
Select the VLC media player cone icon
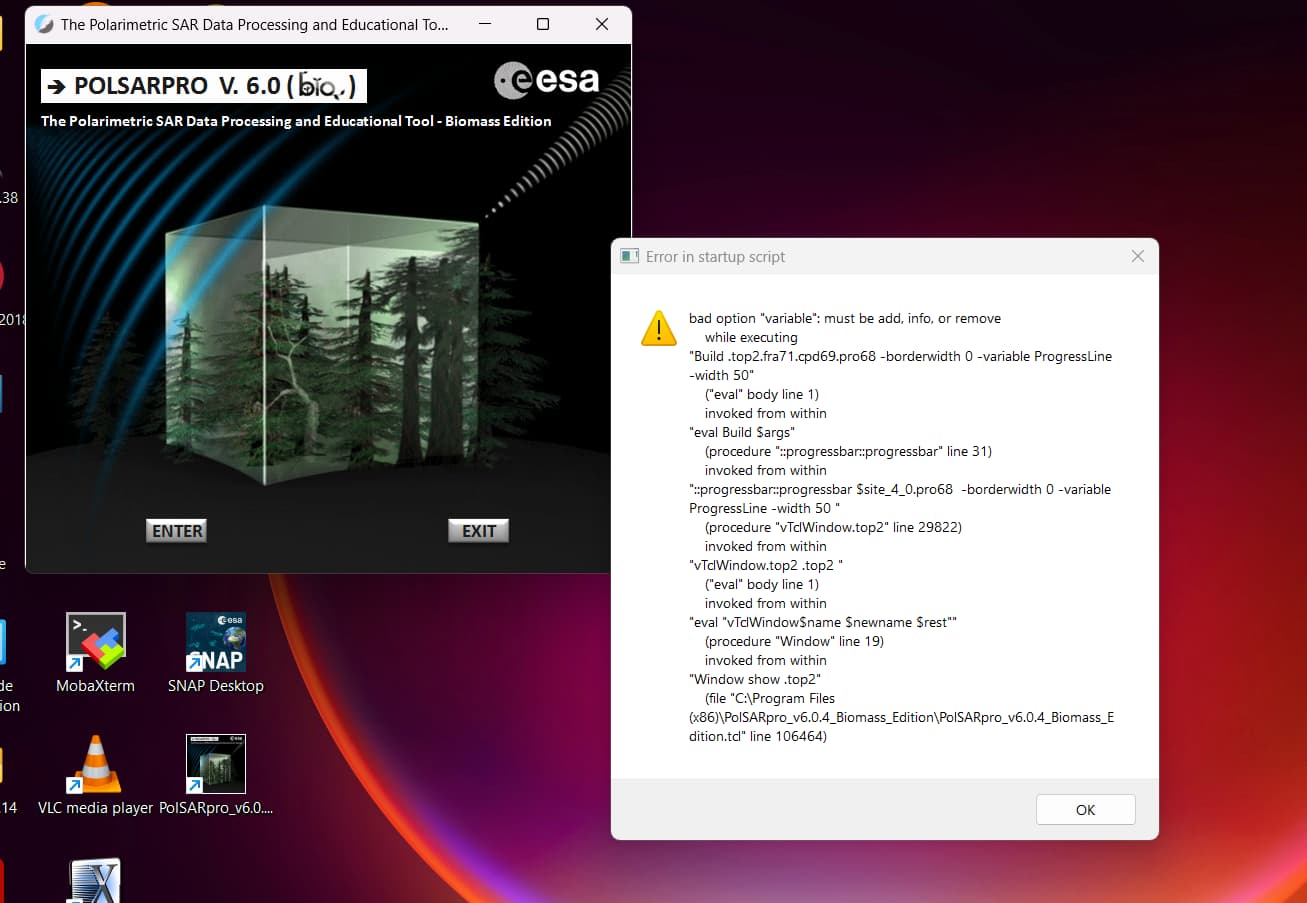pyautogui.click(x=95, y=765)
